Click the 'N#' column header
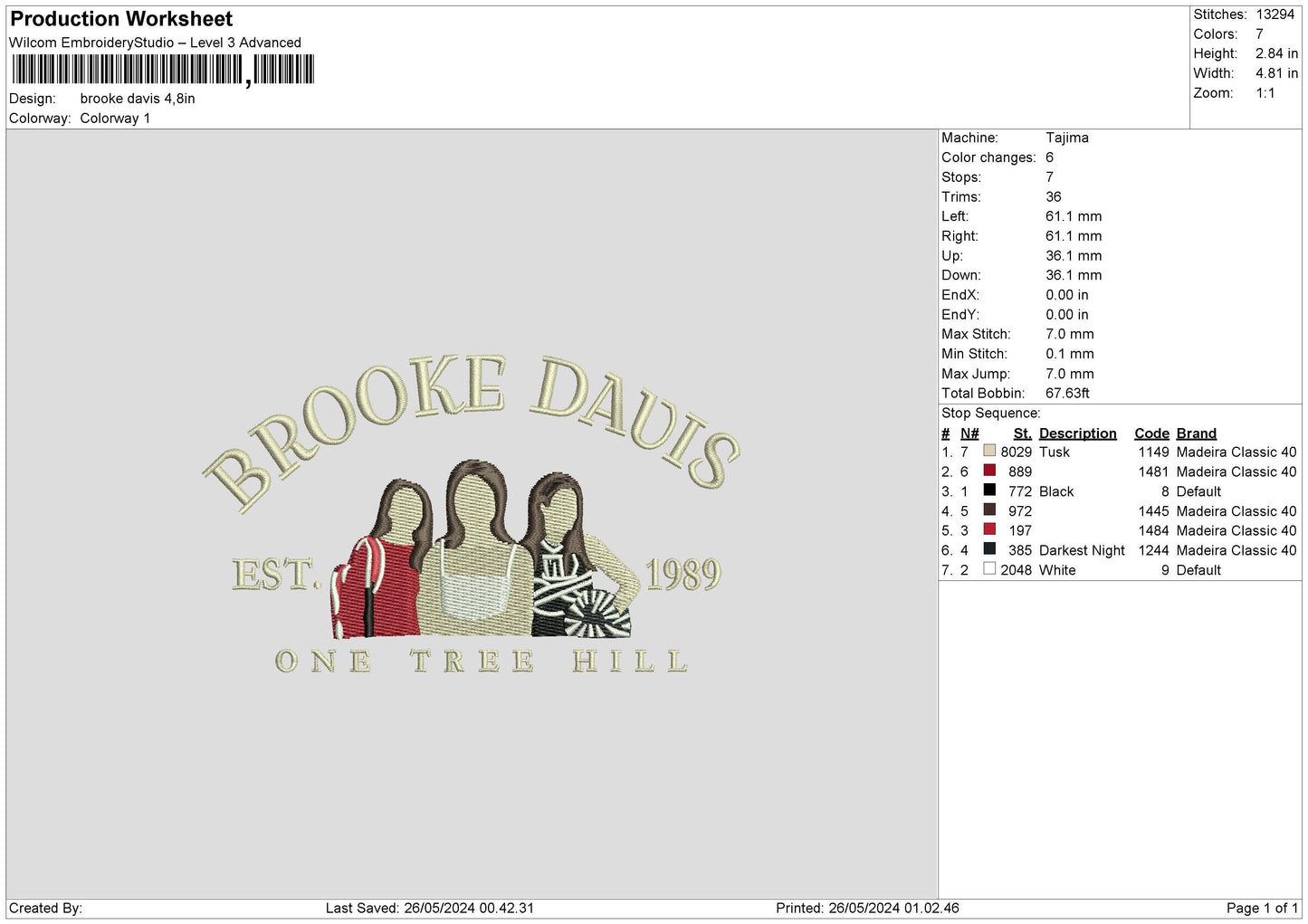This screenshot has height=924, width=1308. click(969, 433)
